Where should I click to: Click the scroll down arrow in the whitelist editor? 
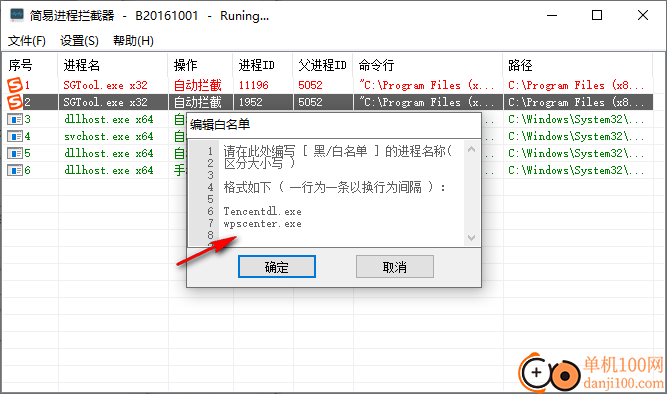[471, 237]
